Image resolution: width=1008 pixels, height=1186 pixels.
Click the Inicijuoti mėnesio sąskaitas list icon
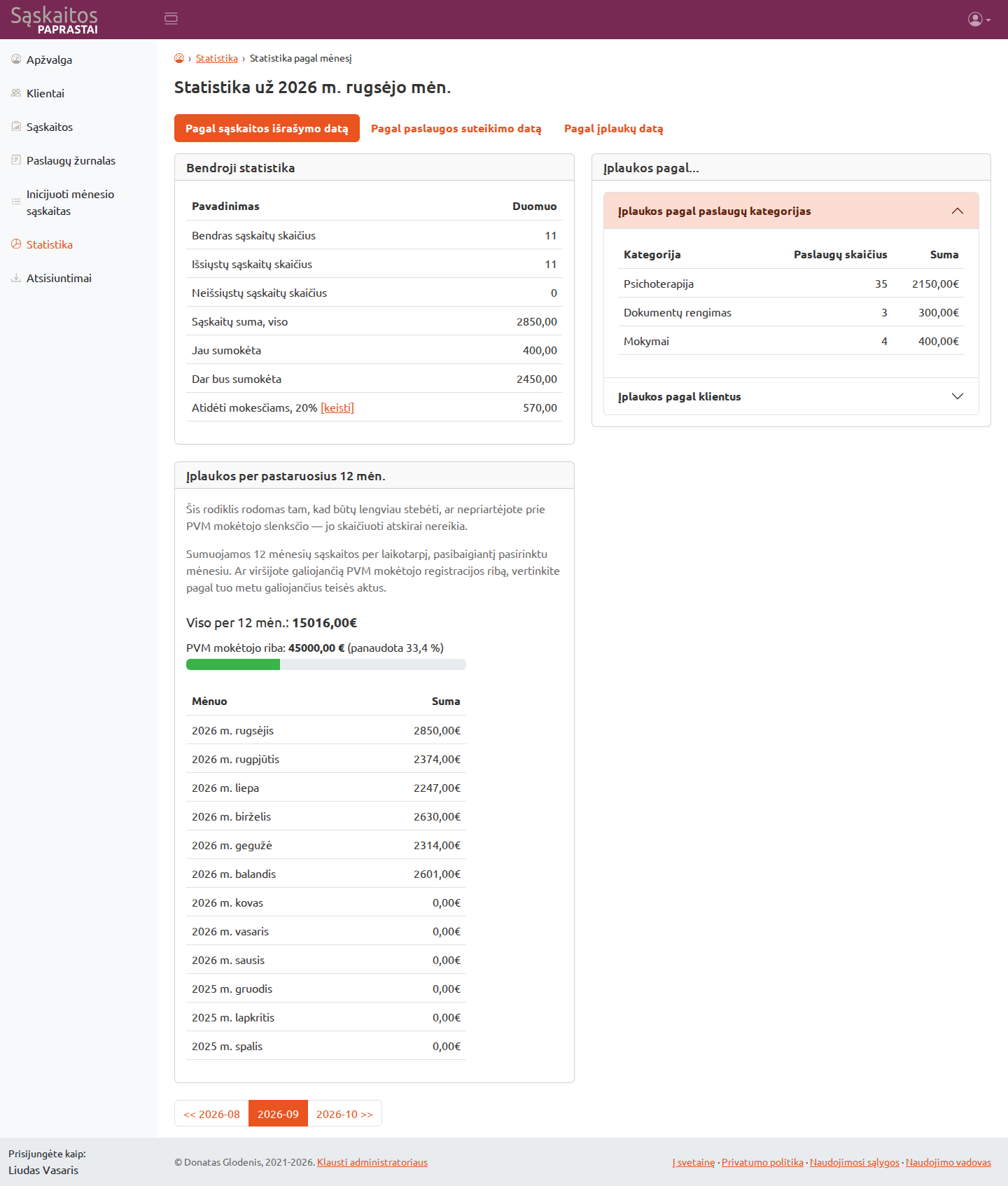pos(16,202)
